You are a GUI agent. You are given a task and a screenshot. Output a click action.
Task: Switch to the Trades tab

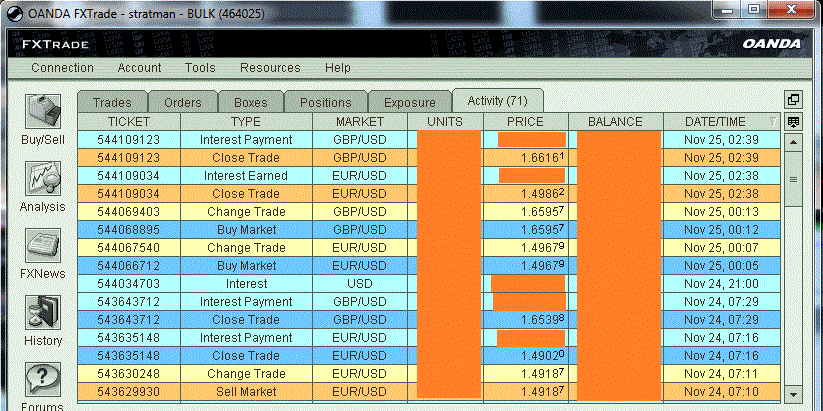[112, 102]
